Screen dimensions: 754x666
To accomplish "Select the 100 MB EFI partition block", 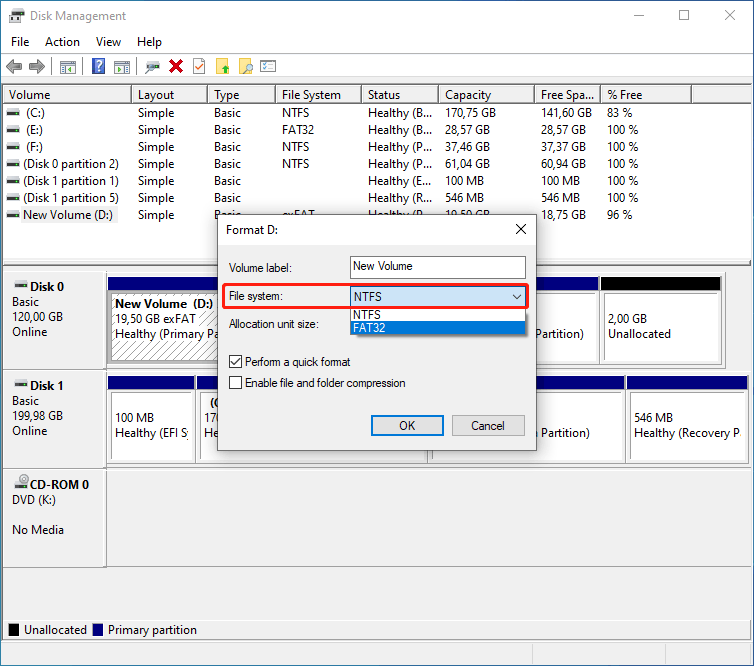I will coord(151,418).
